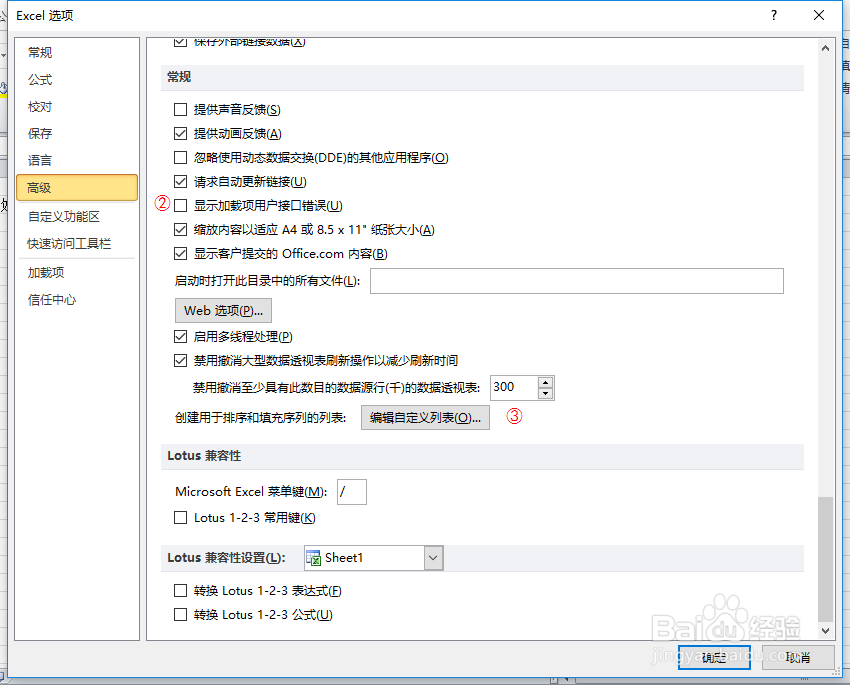Switch to the 公式 settings category
The image size is (850, 685).
(x=40, y=79)
